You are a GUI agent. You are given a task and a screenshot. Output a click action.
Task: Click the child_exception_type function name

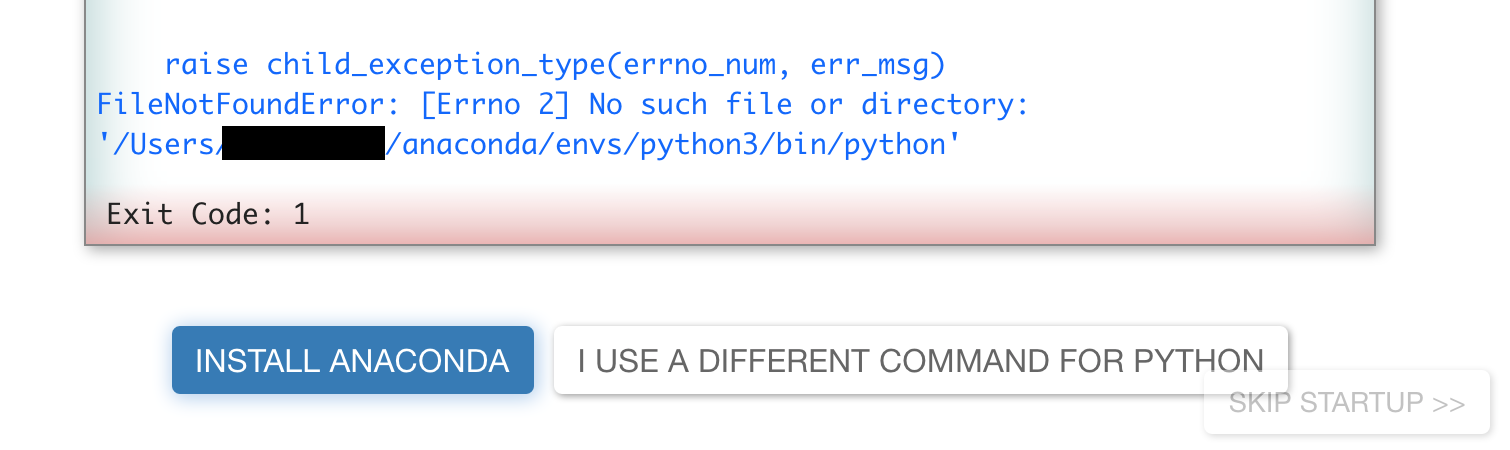[437, 65]
